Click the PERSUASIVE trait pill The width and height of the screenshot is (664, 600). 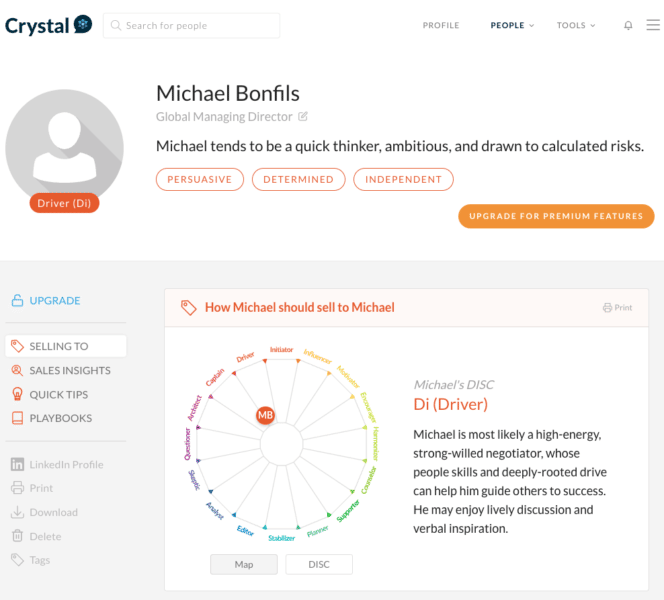pyautogui.click(x=200, y=180)
